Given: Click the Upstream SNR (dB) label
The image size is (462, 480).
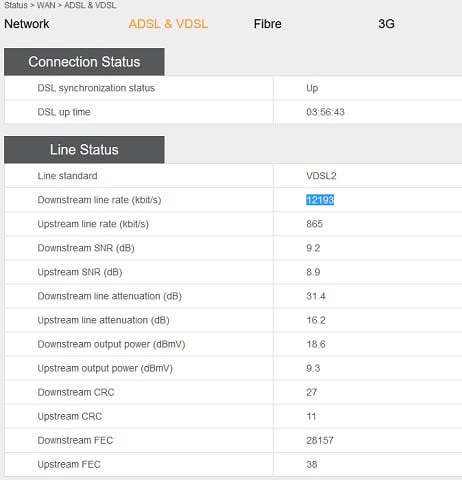Looking at the screenshot, I should pos(80,272).
